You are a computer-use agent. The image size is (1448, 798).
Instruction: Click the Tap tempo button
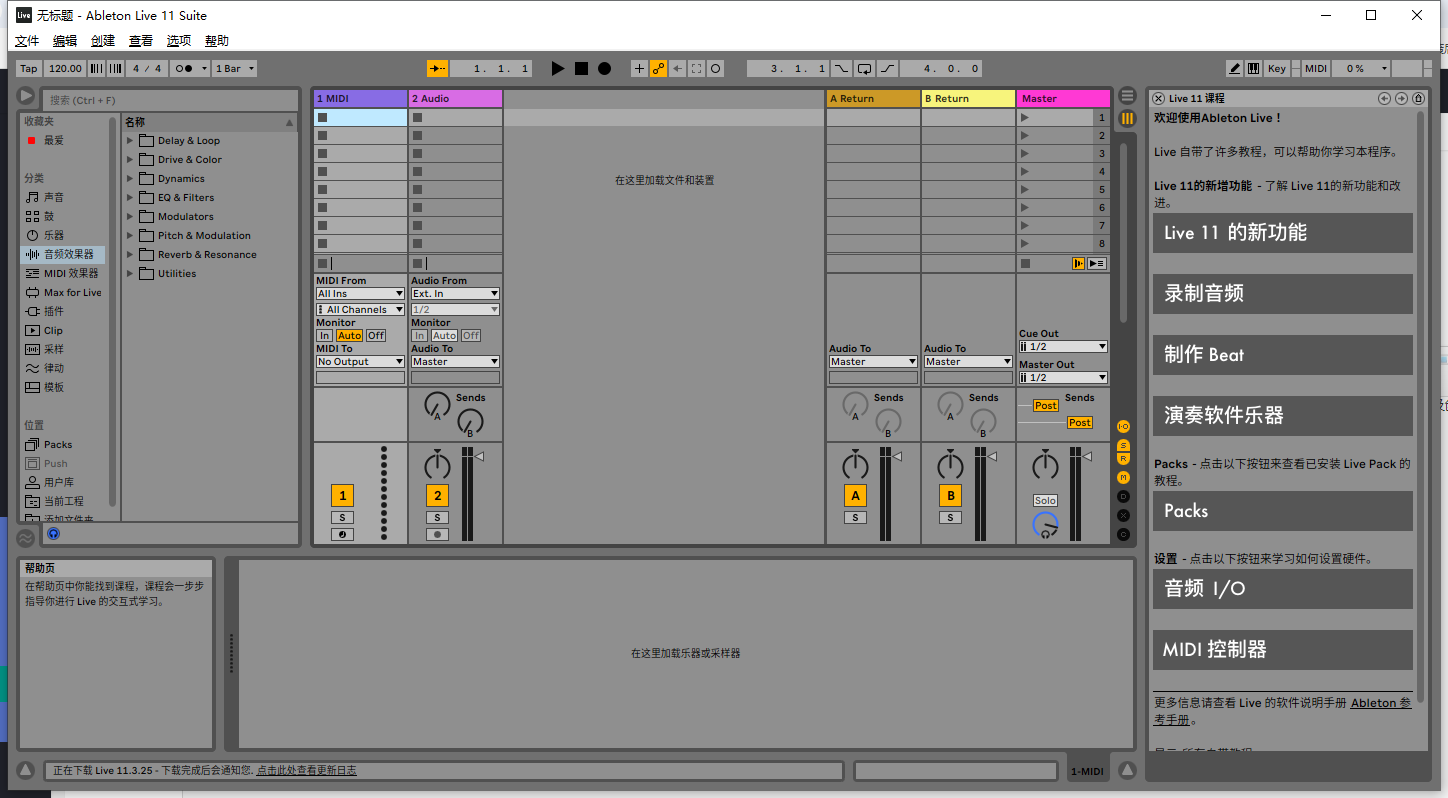(29, 68)
